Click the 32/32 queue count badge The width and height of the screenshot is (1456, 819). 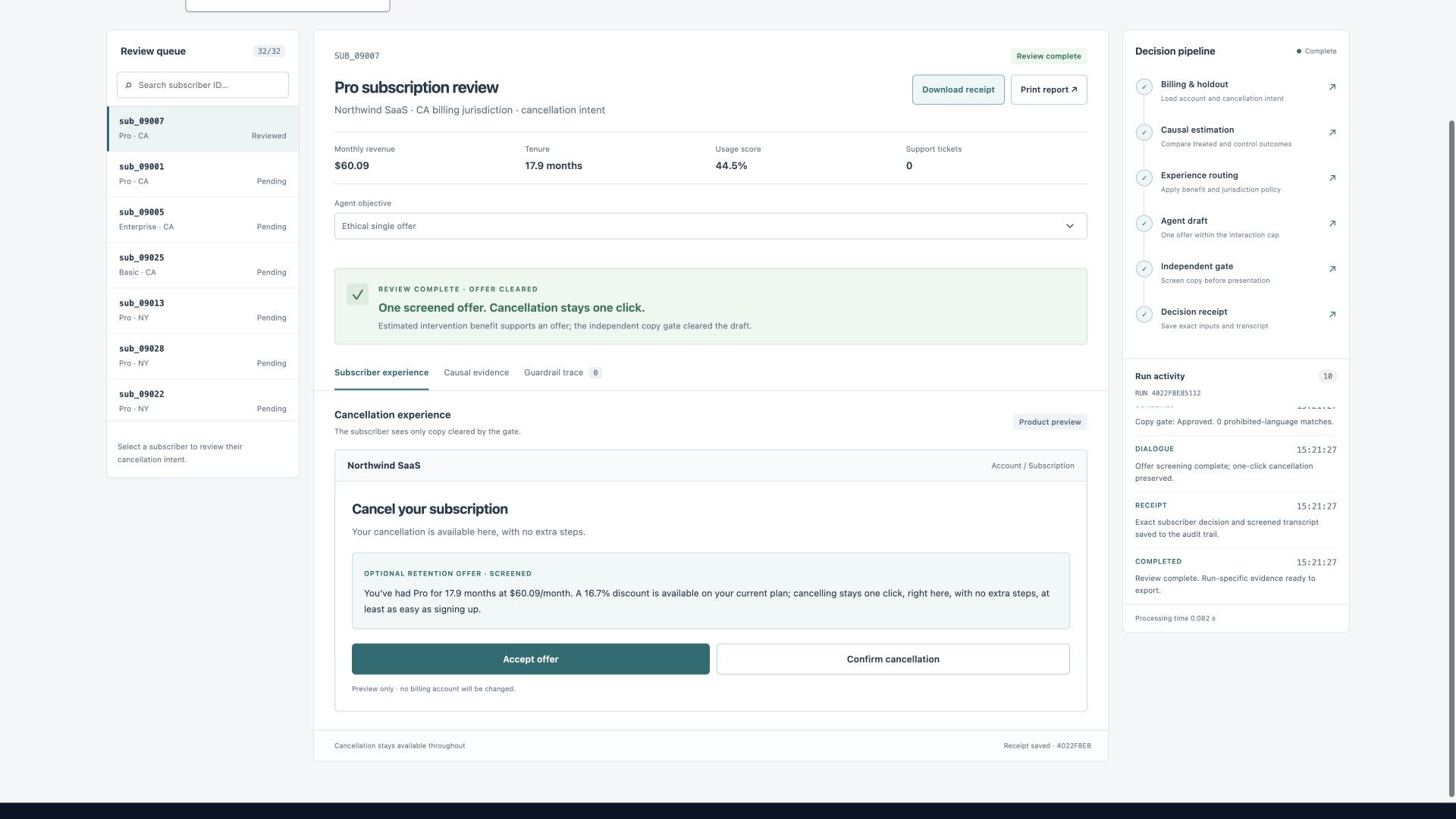[x=269, y=52]
